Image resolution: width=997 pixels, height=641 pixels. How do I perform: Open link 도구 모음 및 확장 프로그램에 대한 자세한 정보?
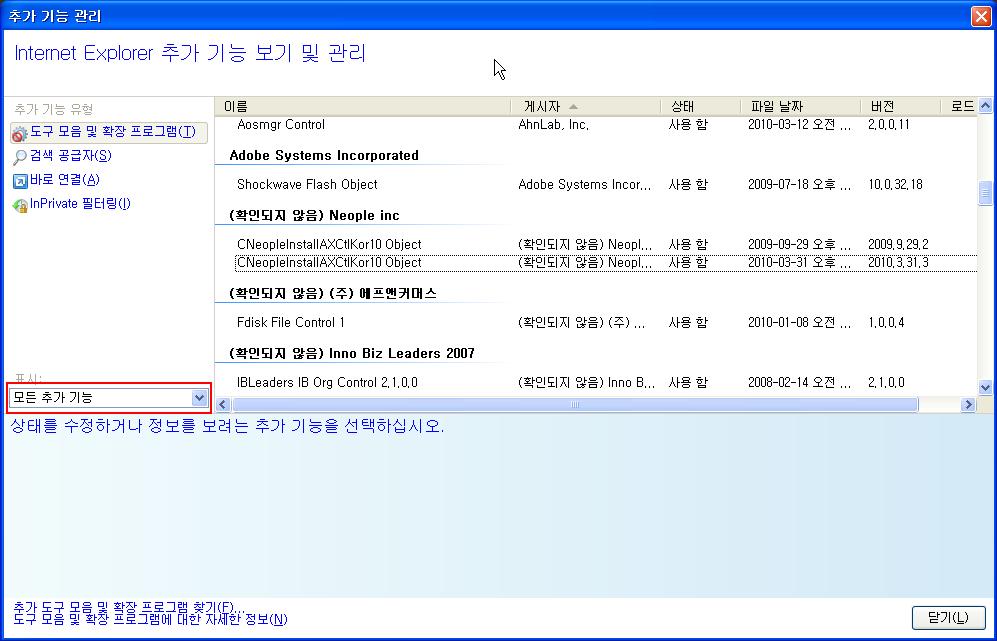tap(150, 620)
